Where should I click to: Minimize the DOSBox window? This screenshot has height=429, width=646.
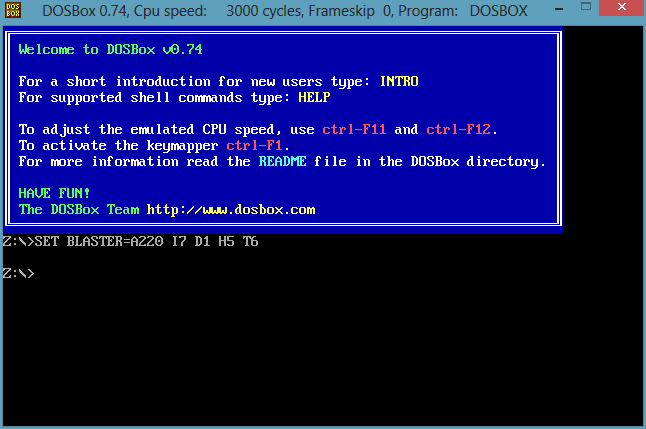(x=559, y=8)
